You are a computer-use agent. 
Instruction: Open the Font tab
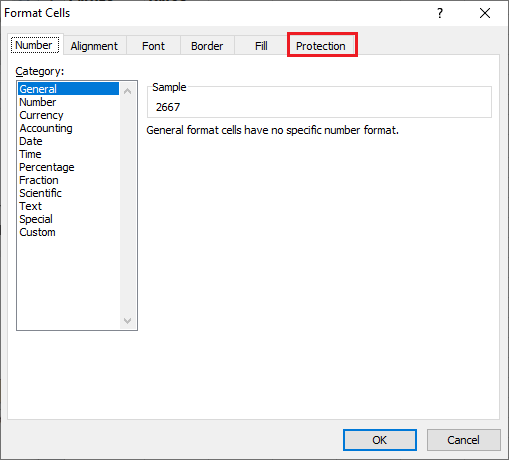tap(153, 46)
